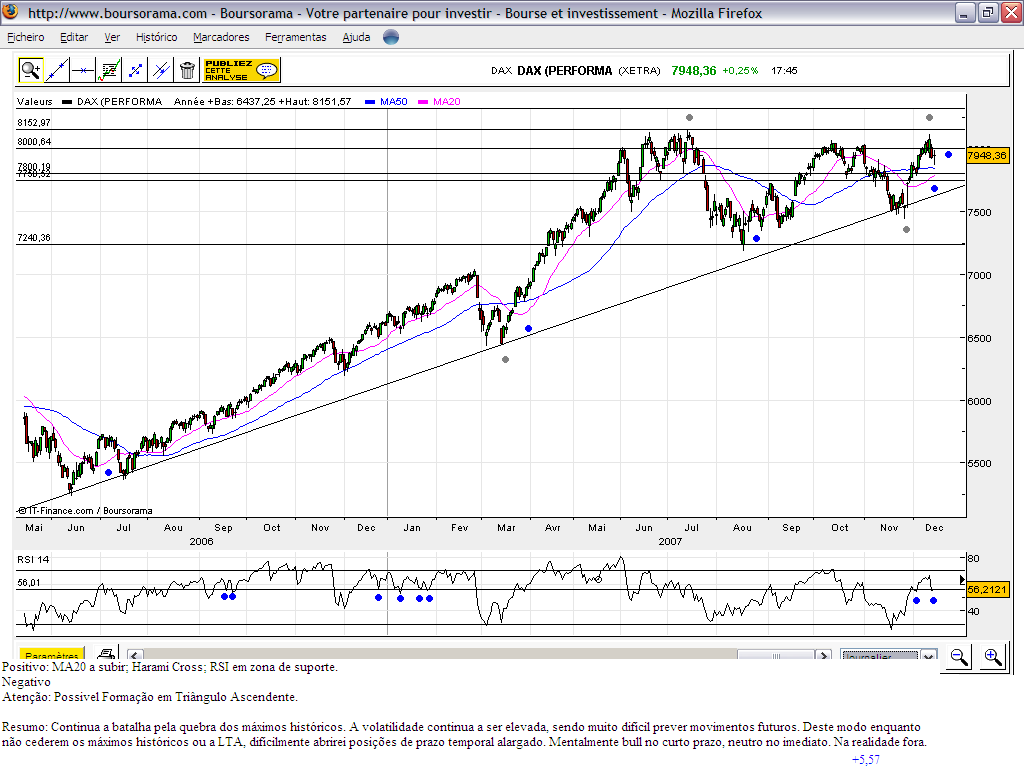Click the Publiez cette analyse button
This screenshot has width=1024, height=768.
coord(242,70)
